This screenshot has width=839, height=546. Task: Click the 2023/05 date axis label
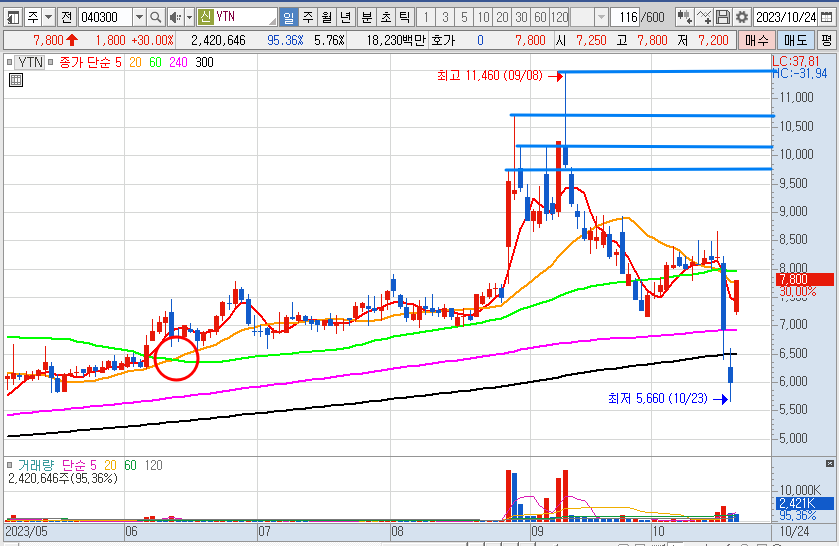pyautogui.click(x=26, y=532)
